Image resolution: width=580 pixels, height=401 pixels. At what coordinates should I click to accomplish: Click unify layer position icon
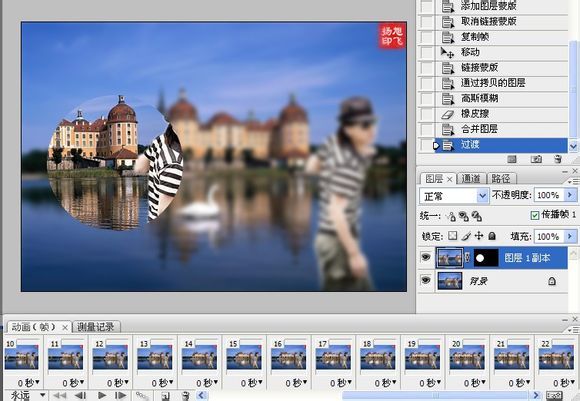(451, 216)
